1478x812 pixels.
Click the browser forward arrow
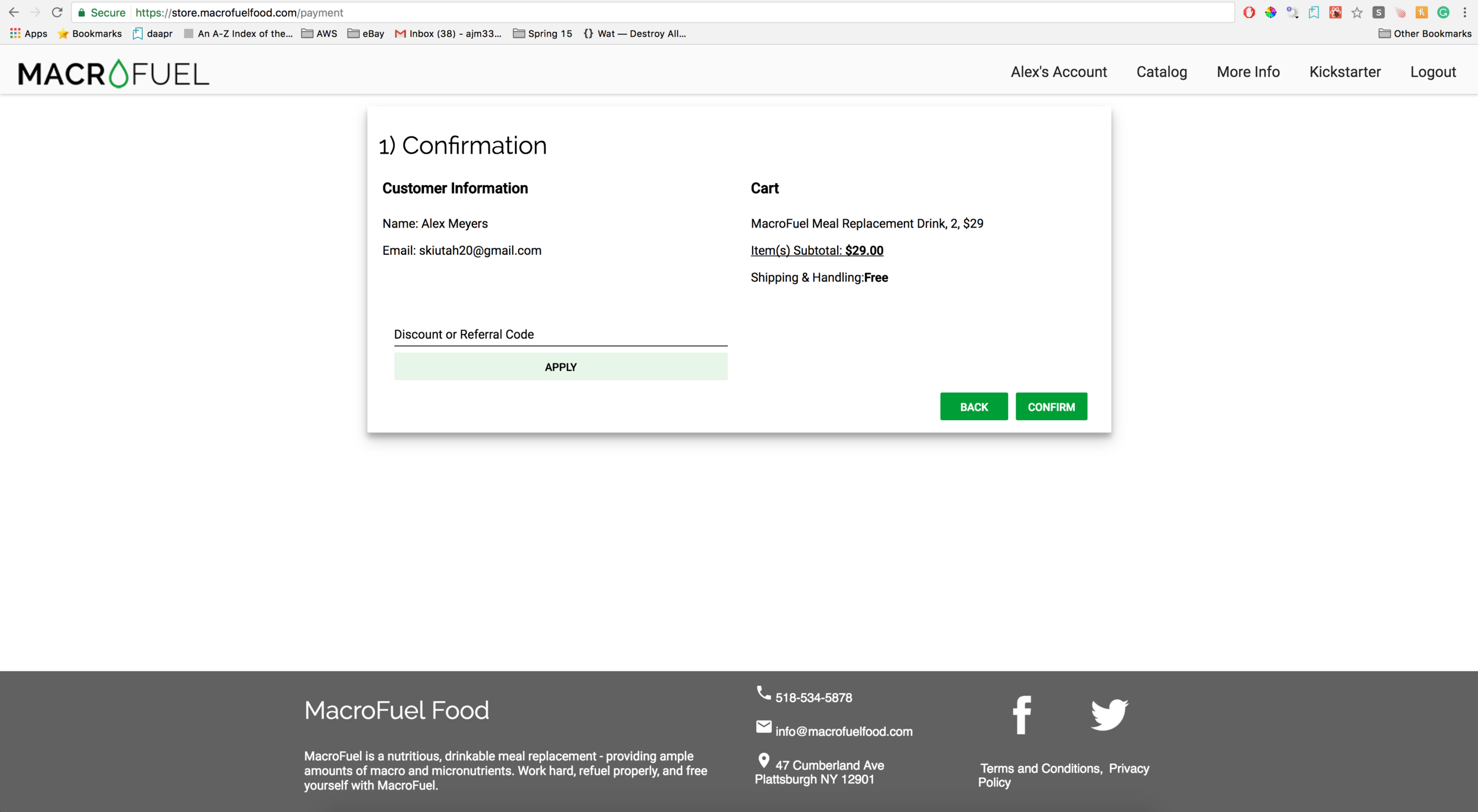pos(35,12)
